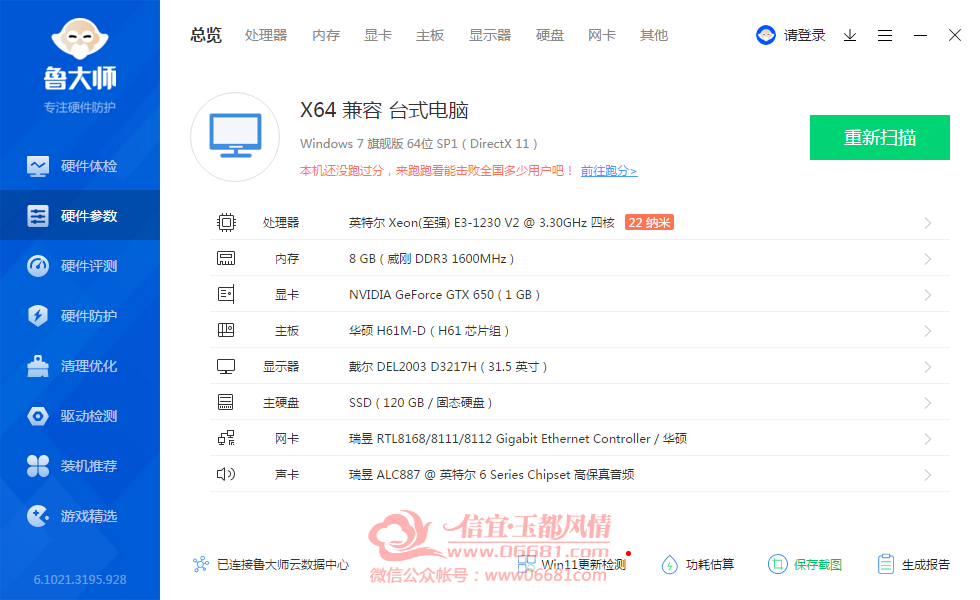This screenshot has height=600, width=980.
Task: Click the network card row icon
Action: [x=226, y=438]
